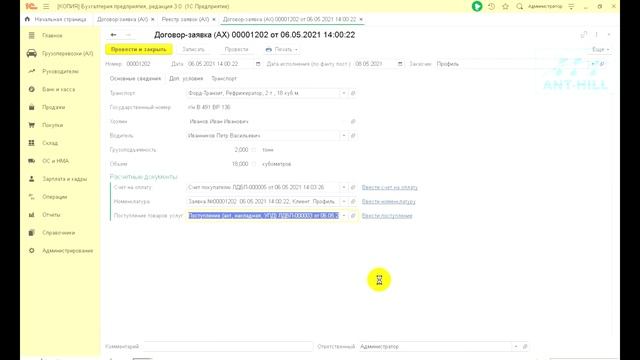Expand the Ответственный dropdown
Screen dimensions: 640x360
tap(516, 347)
